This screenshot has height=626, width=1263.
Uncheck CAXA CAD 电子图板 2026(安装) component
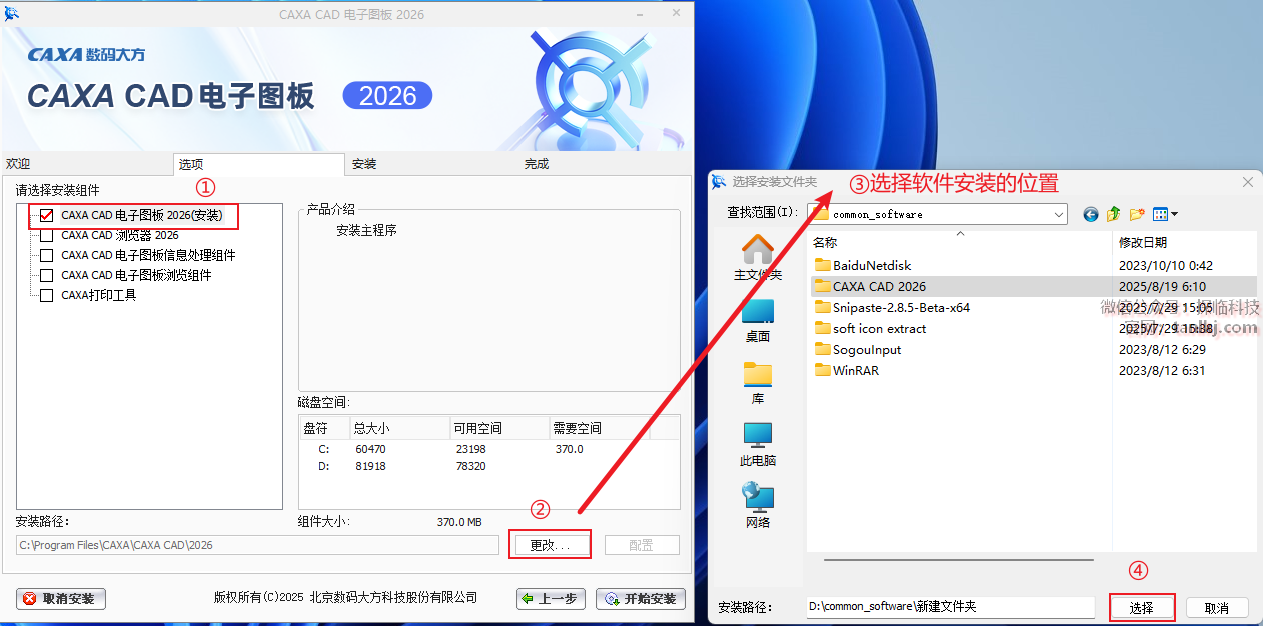coord(46,215)
